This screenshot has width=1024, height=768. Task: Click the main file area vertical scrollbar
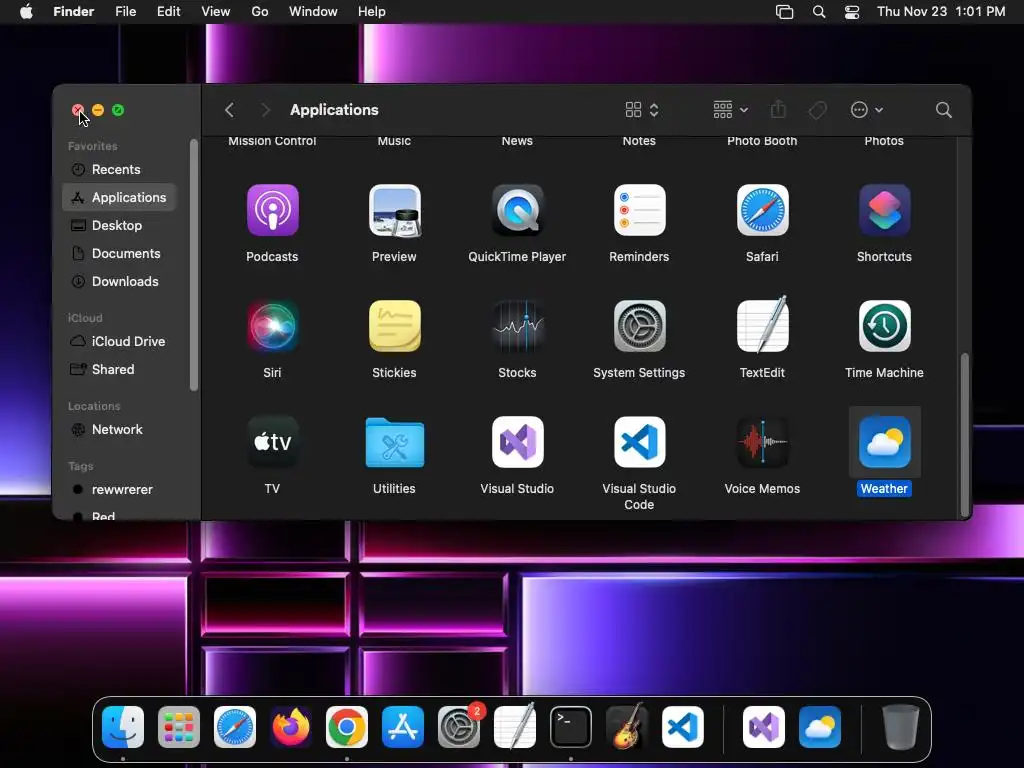pos(964,434)
